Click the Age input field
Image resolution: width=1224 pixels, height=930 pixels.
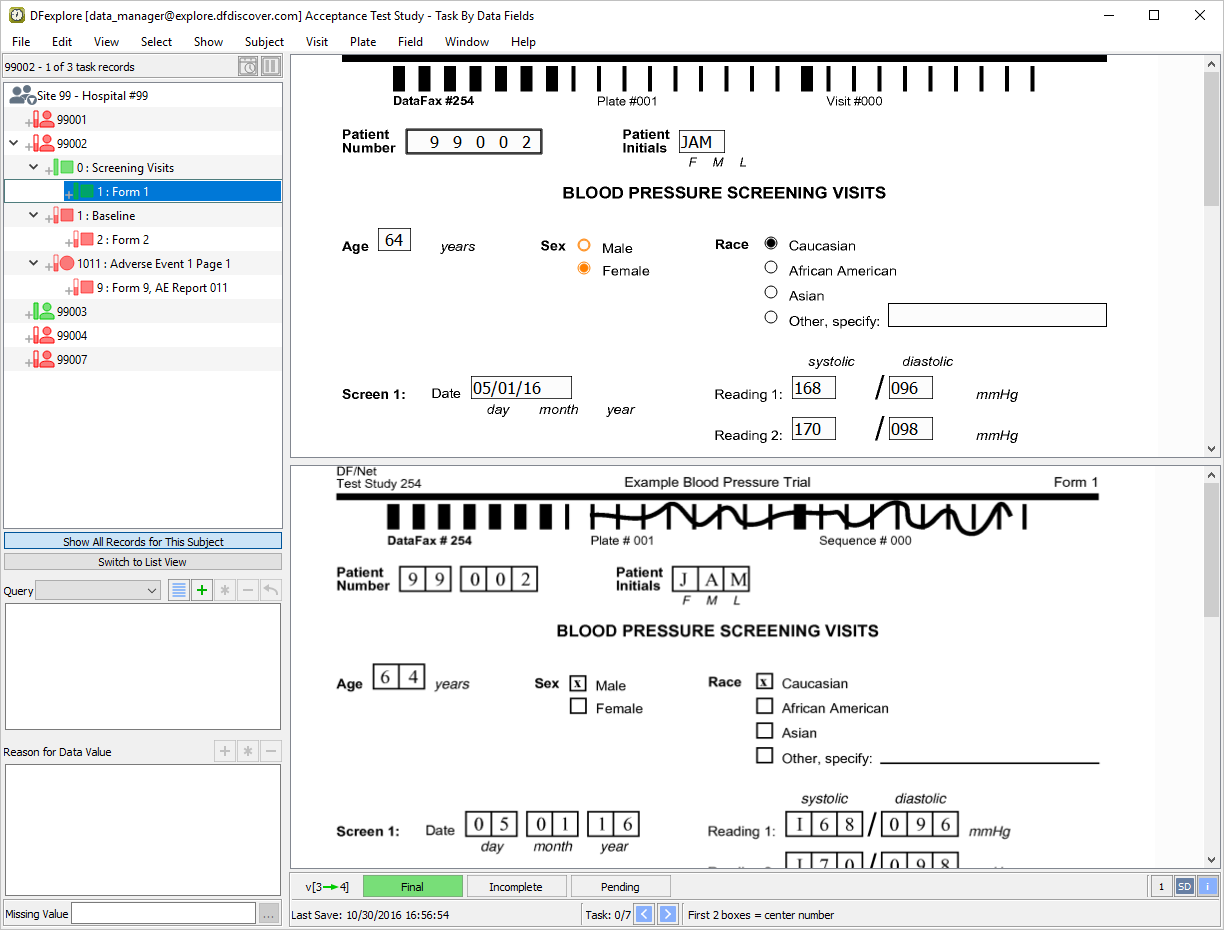(x=394, y=240)
